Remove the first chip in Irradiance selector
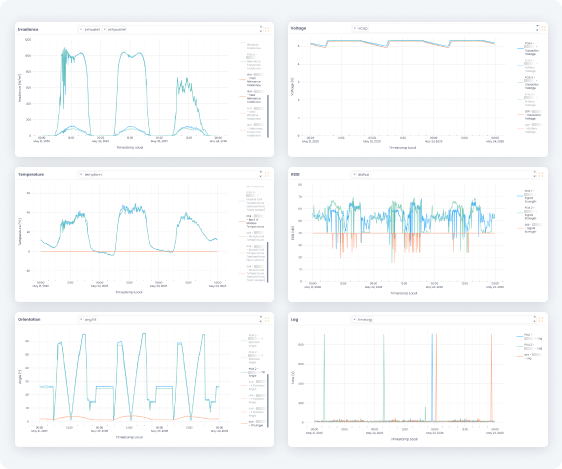The width and height of the screenshot is (562, 469). (81, 29)
